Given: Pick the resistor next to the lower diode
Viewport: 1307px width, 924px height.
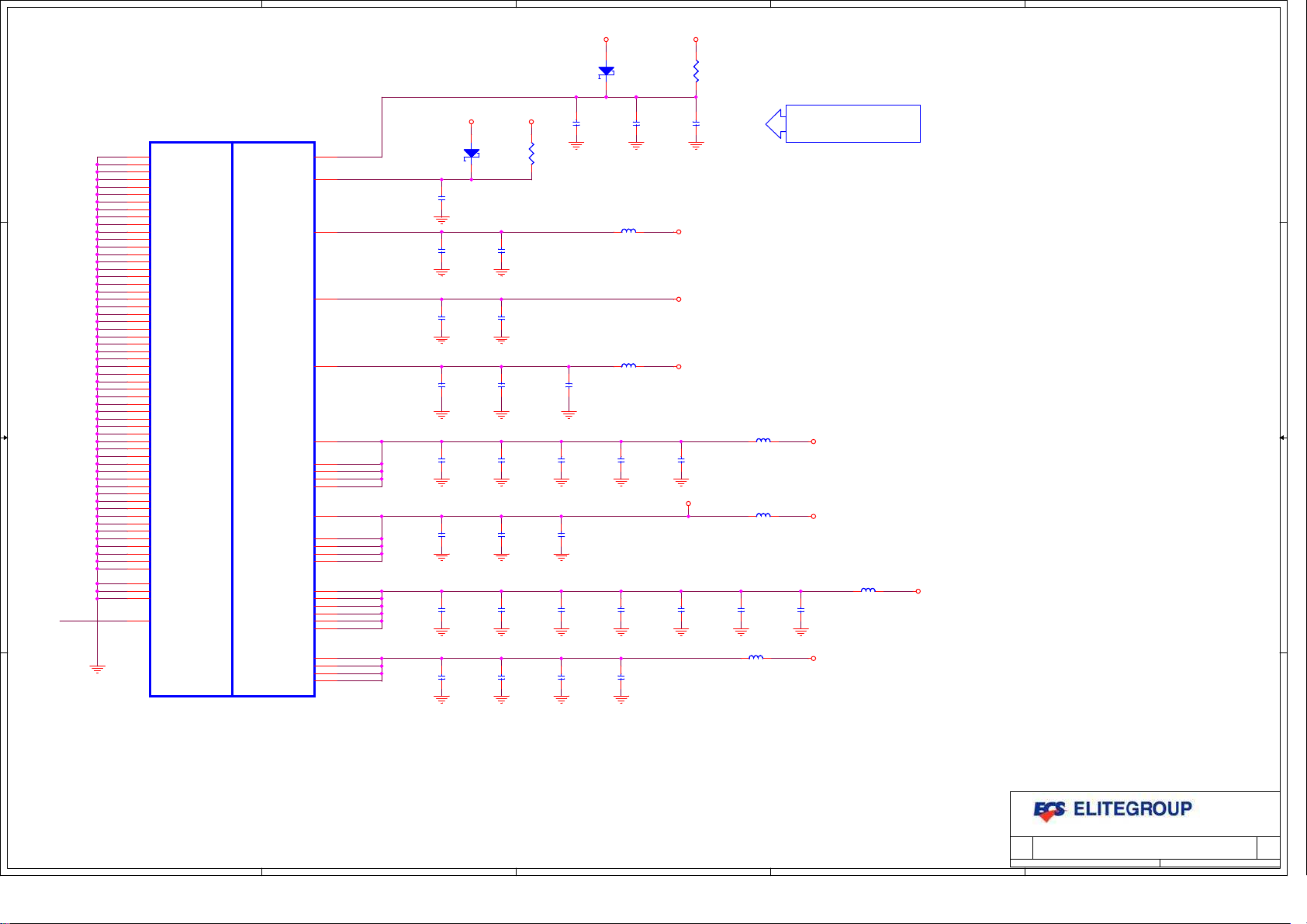Looking at the screenshot, I should [531, 154].
